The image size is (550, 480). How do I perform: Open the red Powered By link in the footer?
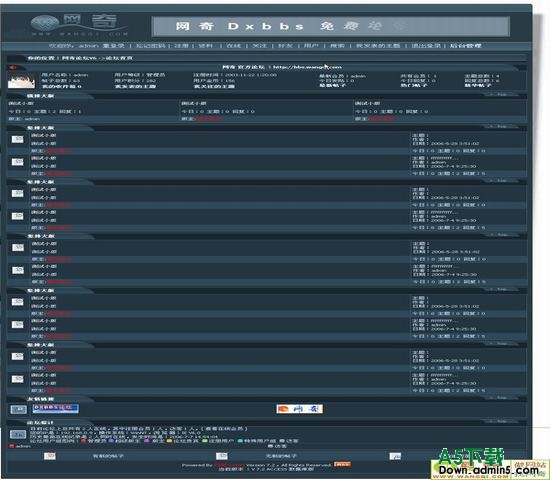tap(230, 465)
